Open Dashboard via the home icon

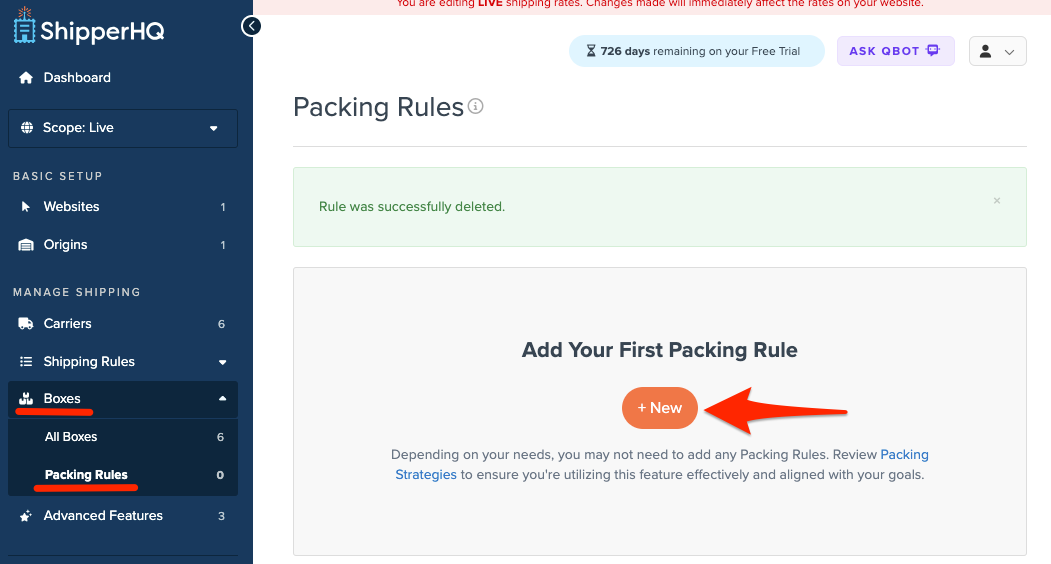pyautogui.click(x=26, y=78)
